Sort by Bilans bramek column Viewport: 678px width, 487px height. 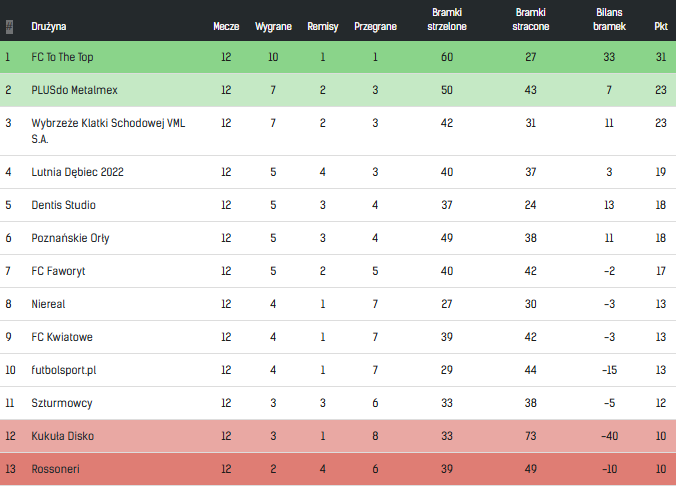click(x=609, y=16)
